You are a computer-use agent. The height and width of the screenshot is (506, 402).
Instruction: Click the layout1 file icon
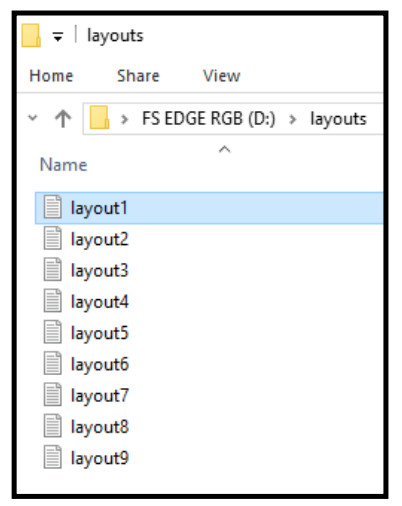(53, 207)
